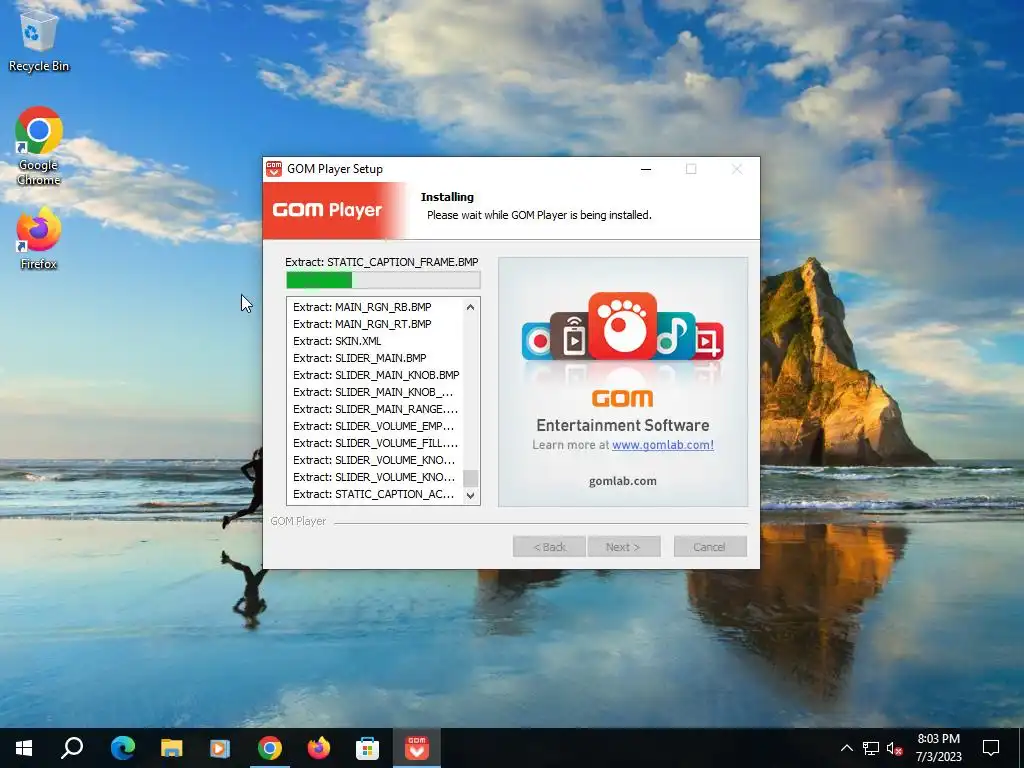Open Microsoft Store from the taskbar
The width and height of the screenshot is (1024, 768).
368,748
